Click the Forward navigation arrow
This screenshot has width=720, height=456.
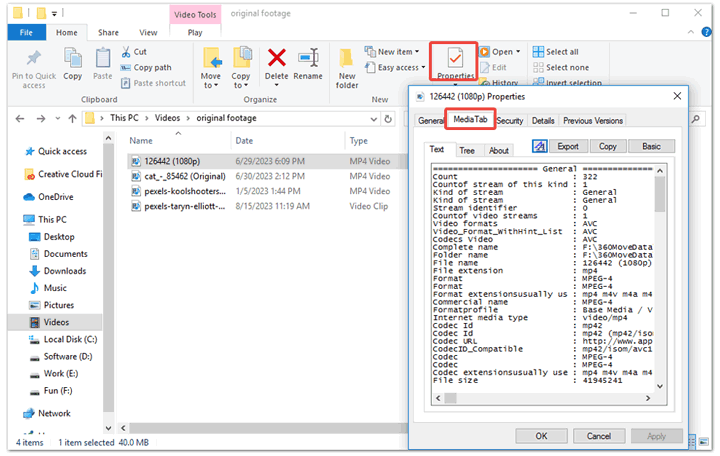[x=41, y=118]
